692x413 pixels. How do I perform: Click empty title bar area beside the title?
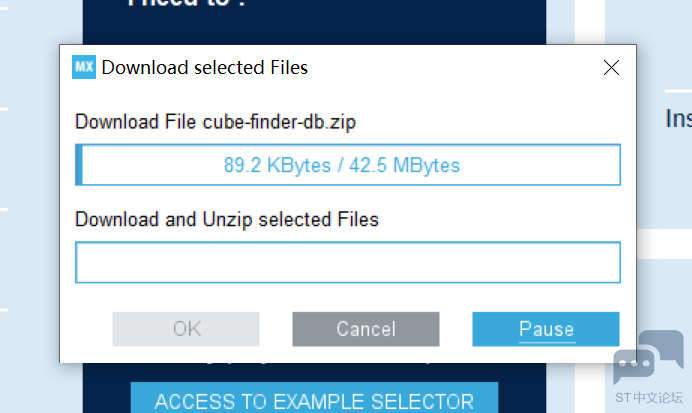click(450, 68)
